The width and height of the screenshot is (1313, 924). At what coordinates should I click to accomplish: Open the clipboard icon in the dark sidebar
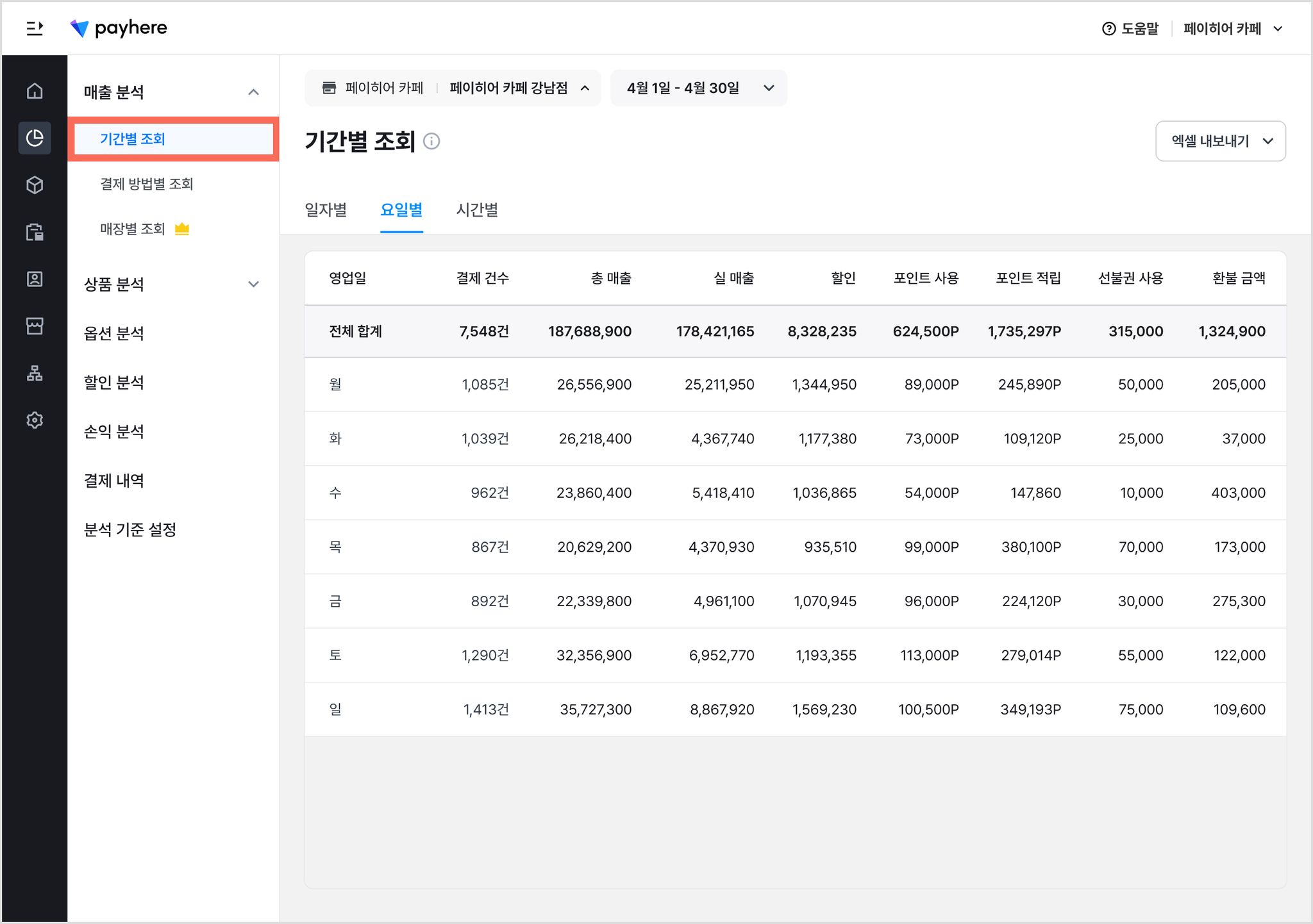point(35,232)
